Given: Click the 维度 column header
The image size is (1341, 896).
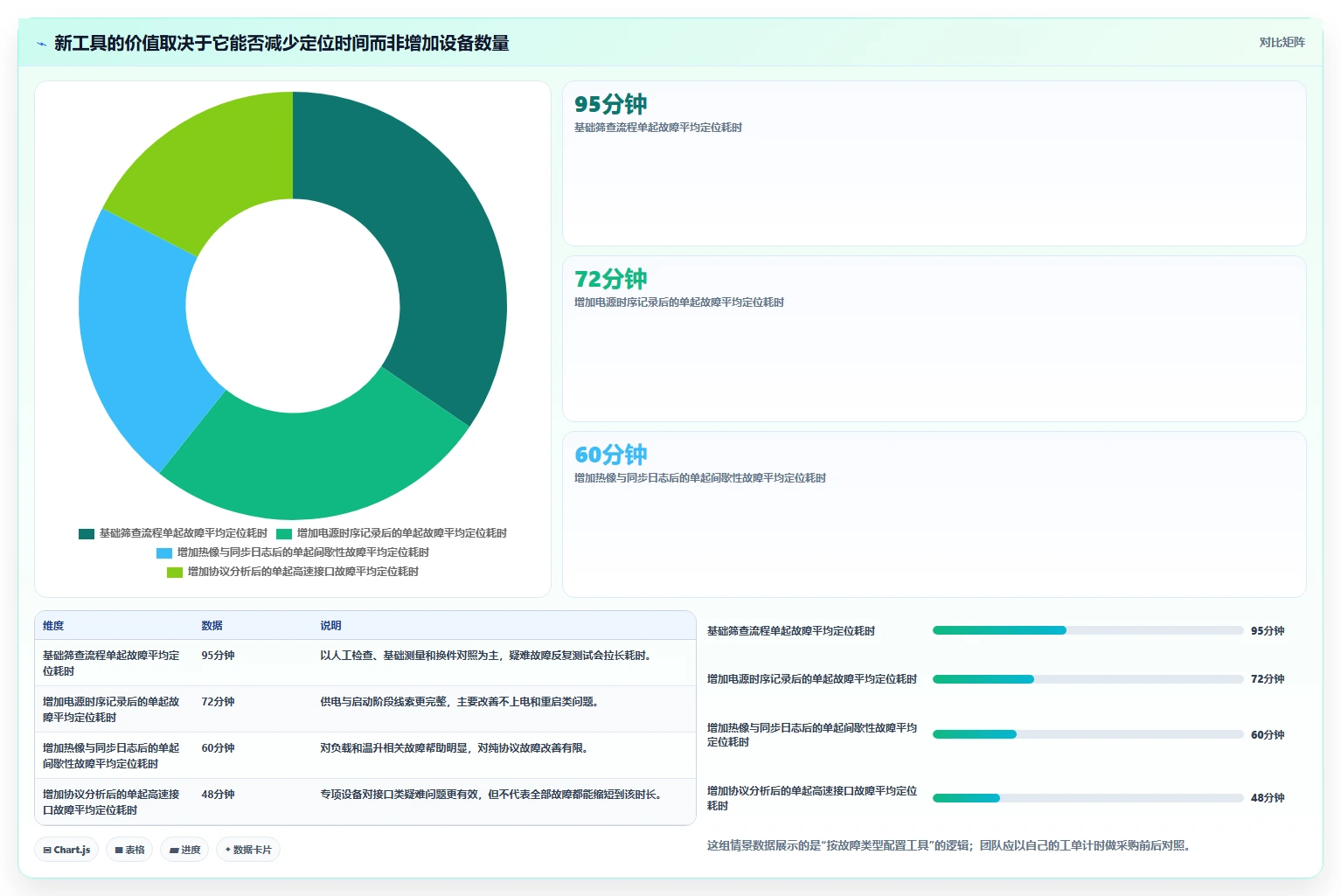Looking at the screenshot, I should pos(53,626).
